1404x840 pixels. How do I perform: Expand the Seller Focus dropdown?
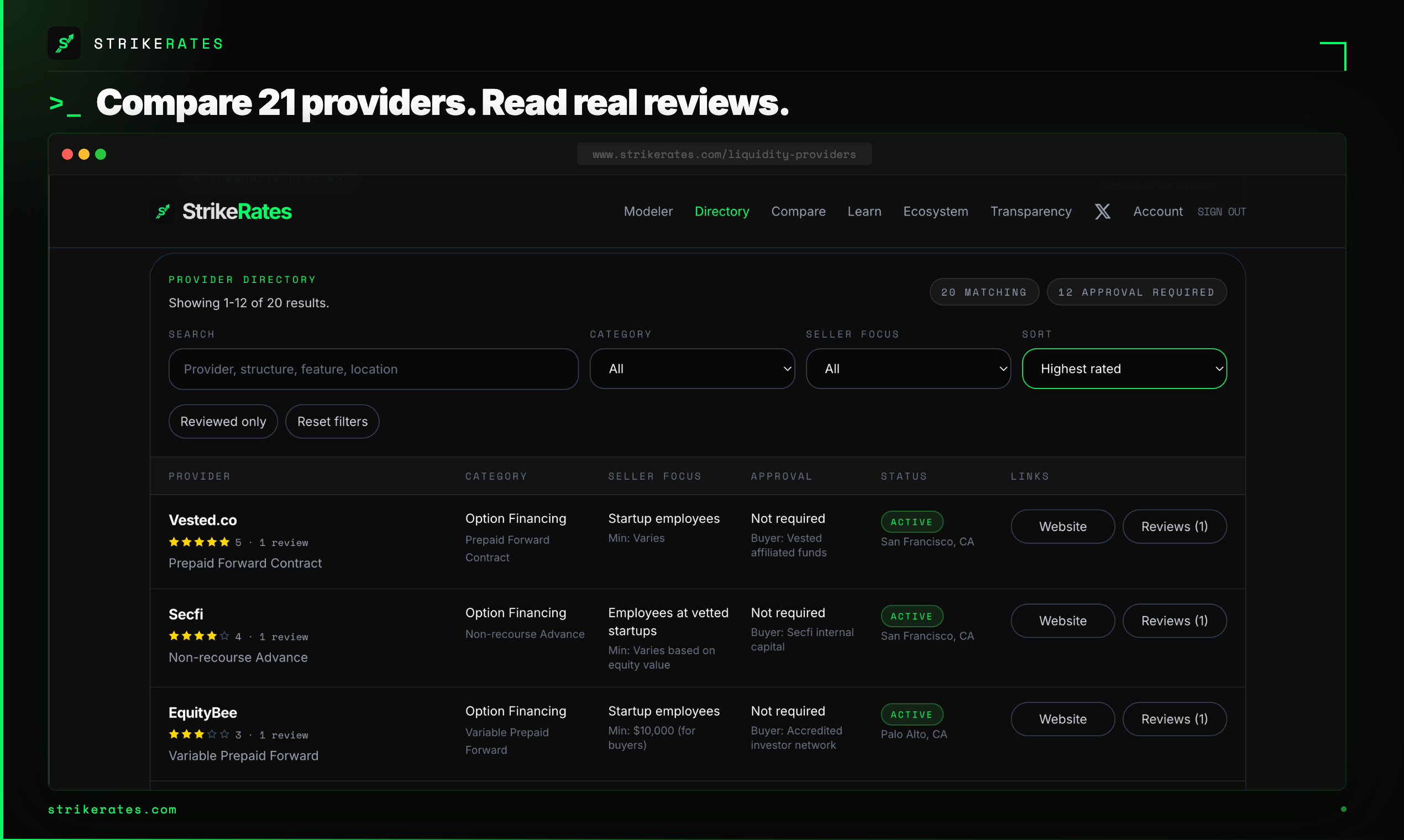908,369
